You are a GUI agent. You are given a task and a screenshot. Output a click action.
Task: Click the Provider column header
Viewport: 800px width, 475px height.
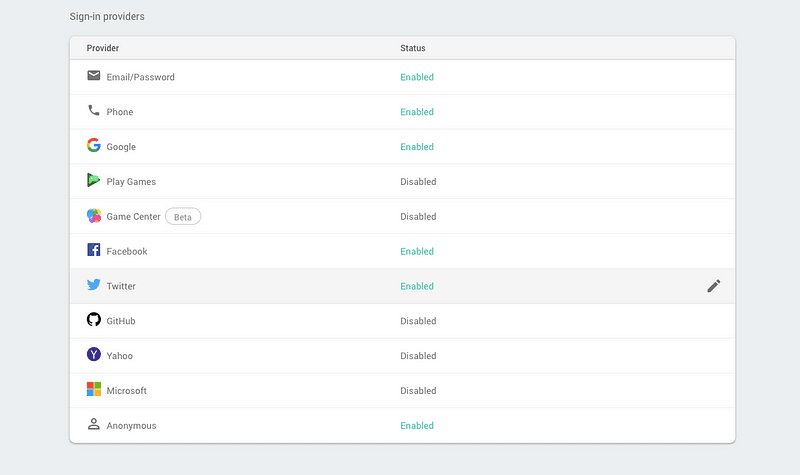pyautogui.click(x=103, y=48)
